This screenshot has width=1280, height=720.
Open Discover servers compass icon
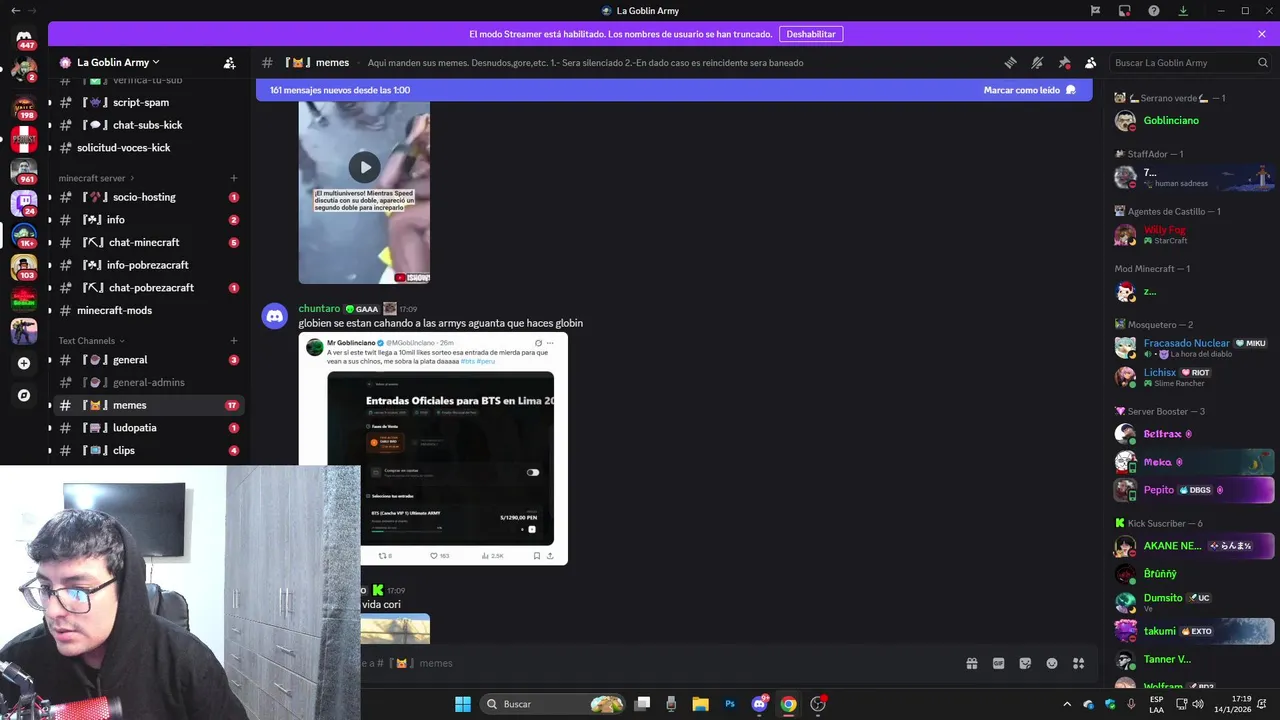24,395
